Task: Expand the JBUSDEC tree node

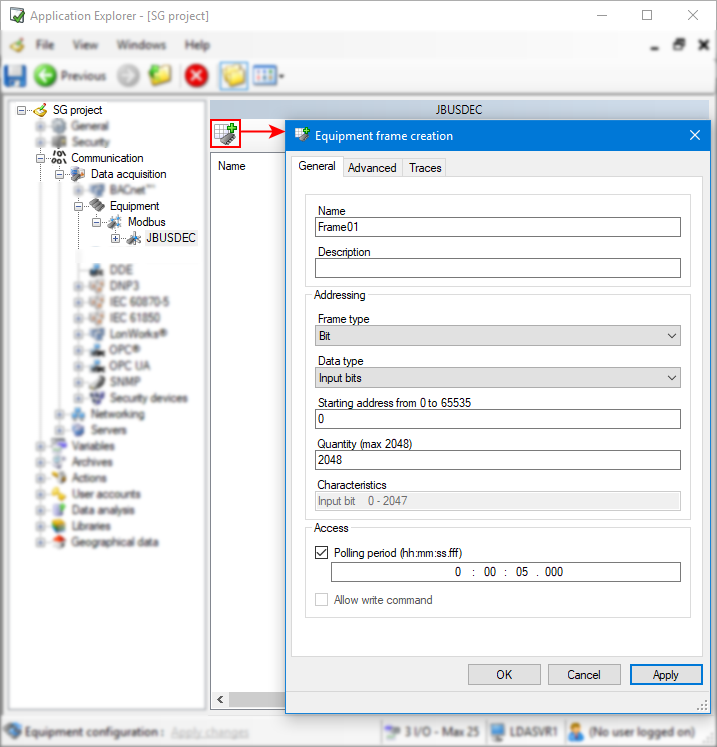Action: click(115, 238)
